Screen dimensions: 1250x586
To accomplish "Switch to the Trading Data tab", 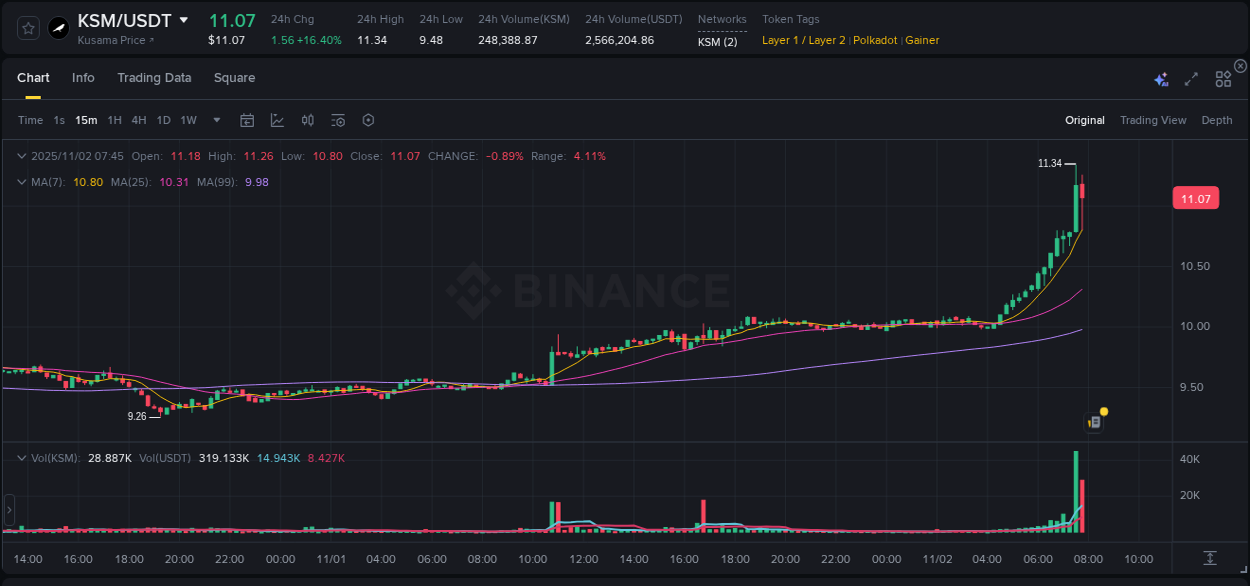I will click(154, 77).
